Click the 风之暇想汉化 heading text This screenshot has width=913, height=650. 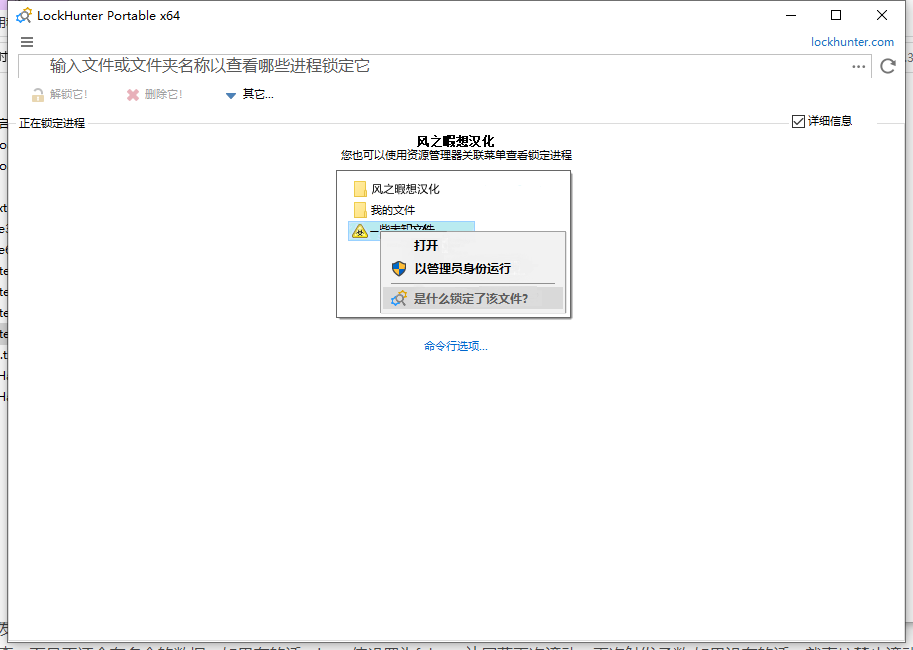click(455, 141)
